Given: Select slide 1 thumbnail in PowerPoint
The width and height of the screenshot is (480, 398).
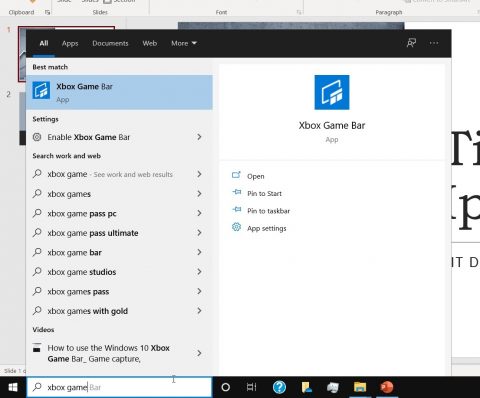Looking at the screenshot, I should pyautogui.click(x=22, y=54).
